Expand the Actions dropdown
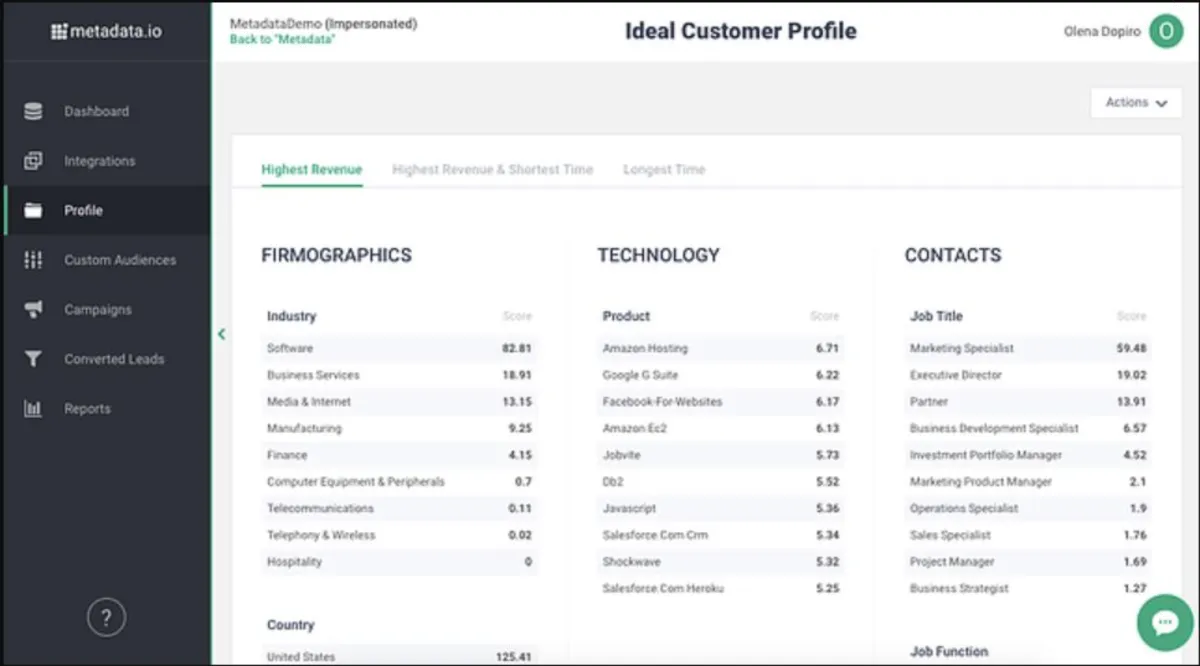 [1136, 102]
